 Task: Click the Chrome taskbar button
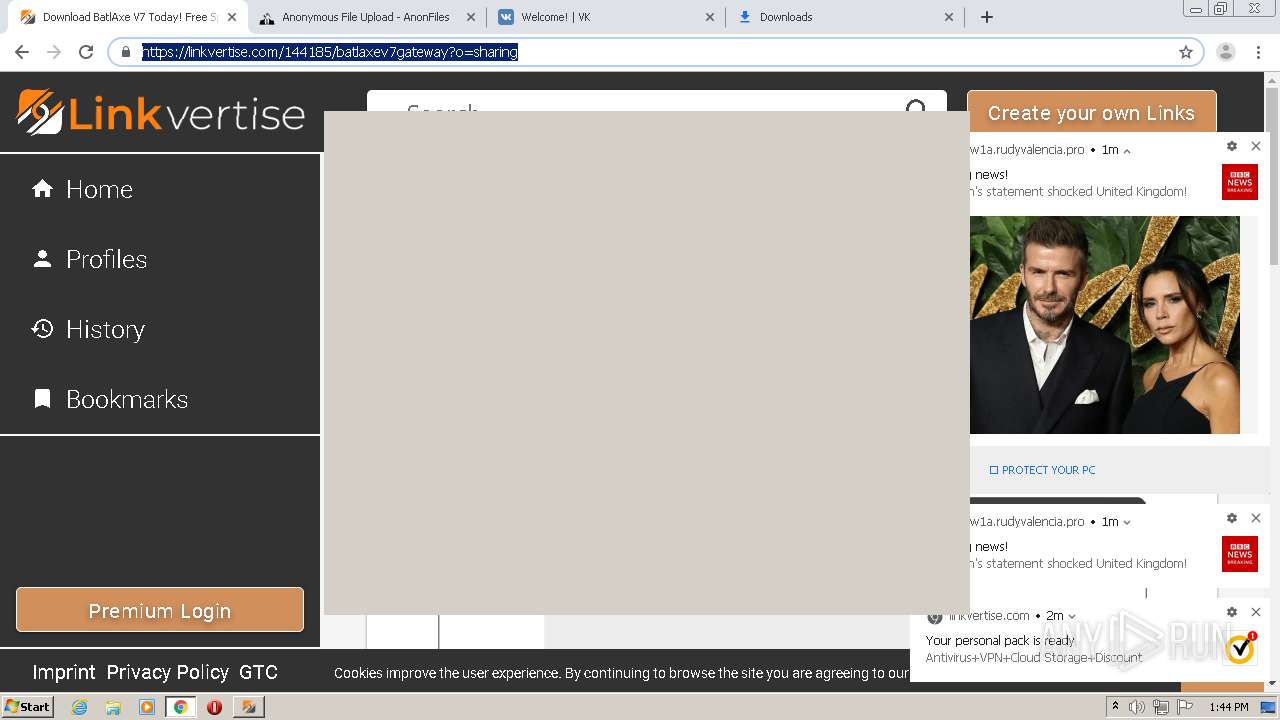(180, 707)
